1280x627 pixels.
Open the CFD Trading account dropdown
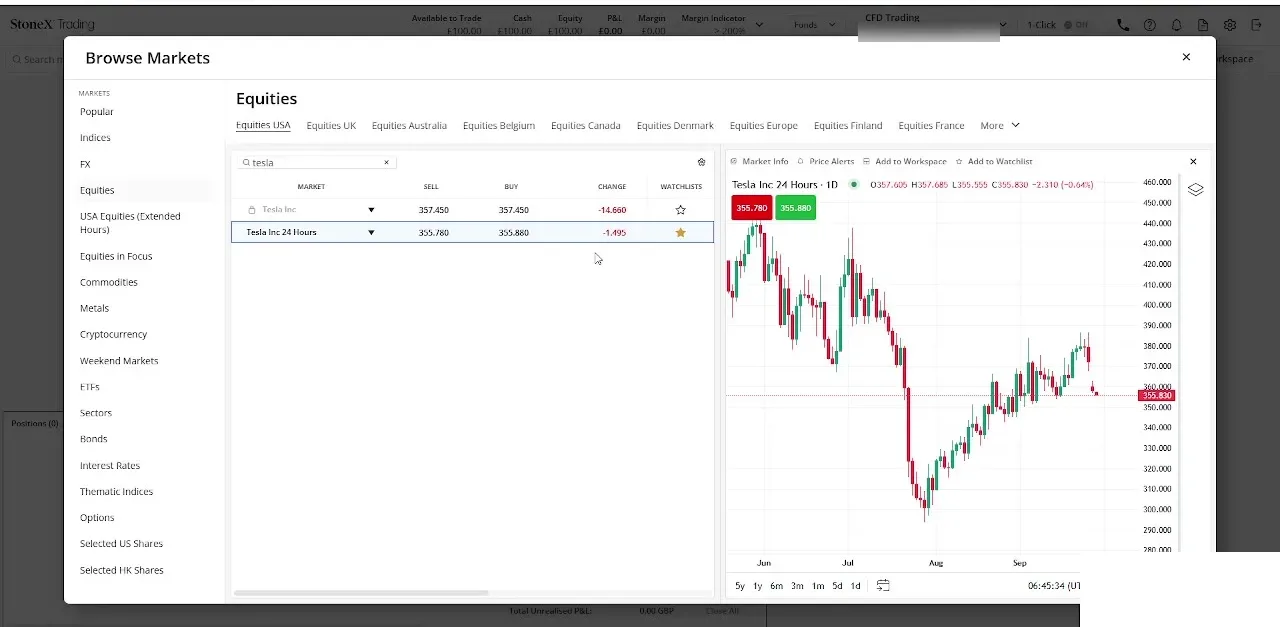[1003, 25]
